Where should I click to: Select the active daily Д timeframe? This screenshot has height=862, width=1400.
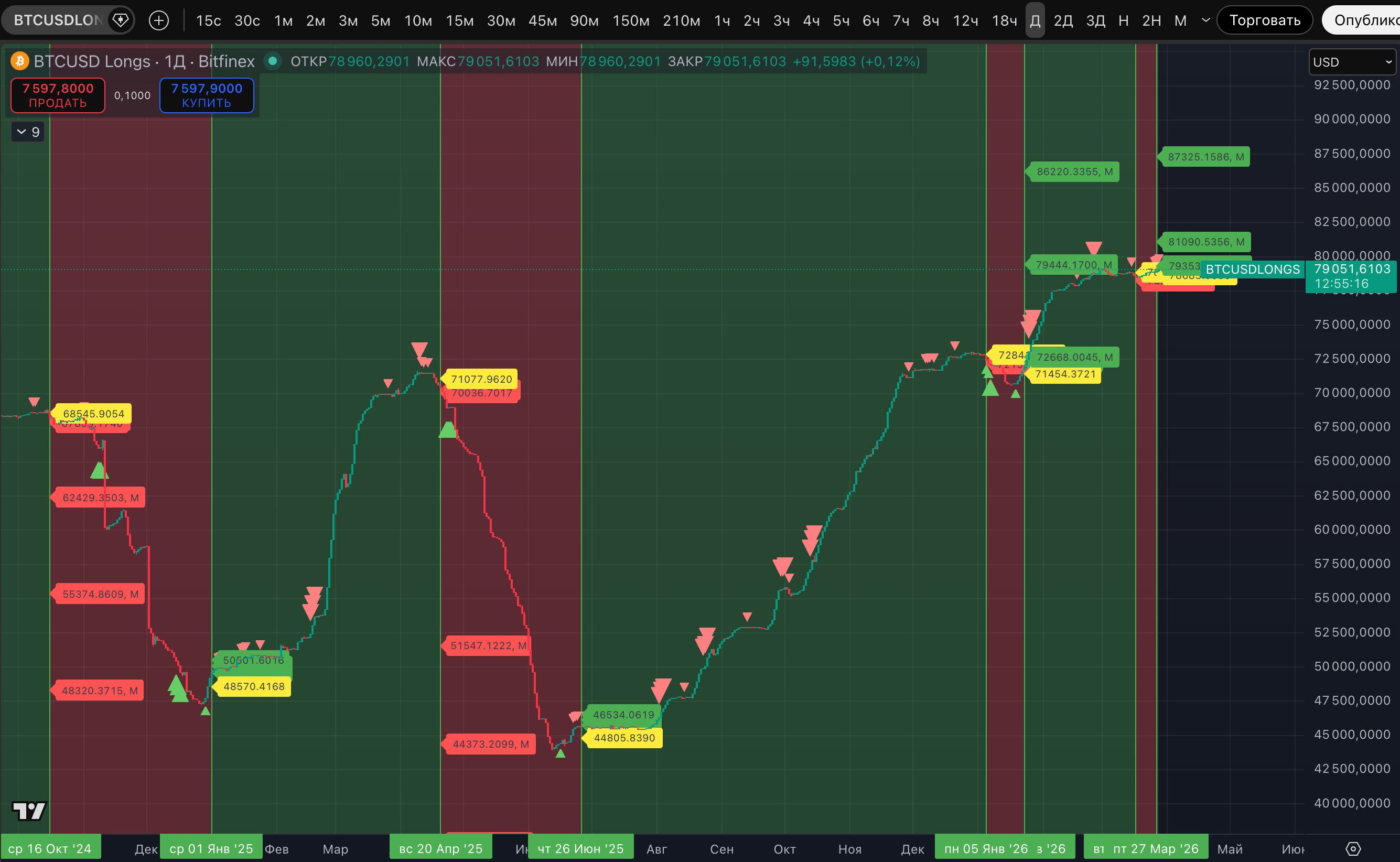[1035, 20]
